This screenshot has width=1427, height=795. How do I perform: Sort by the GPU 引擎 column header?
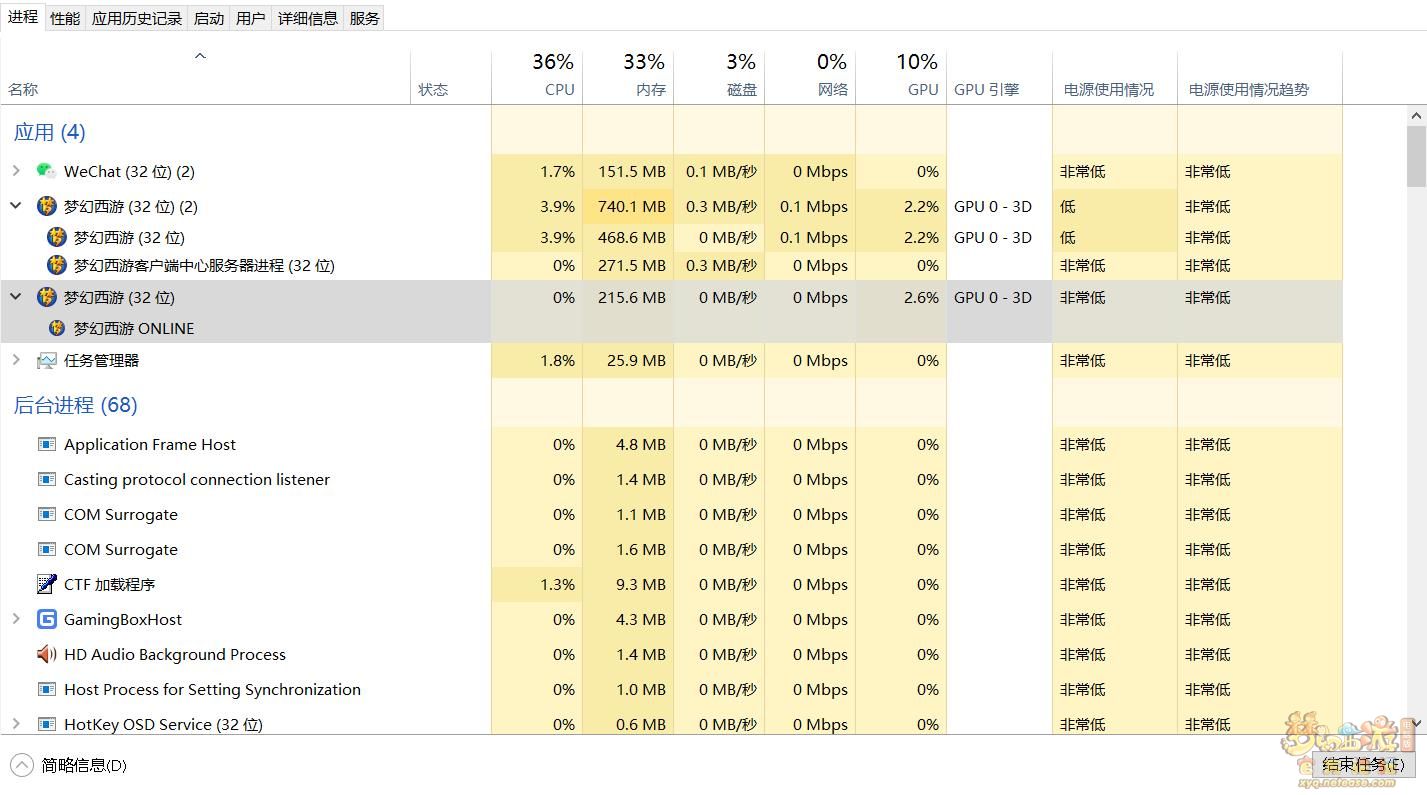pyautogui.click(x=999, y=77)
